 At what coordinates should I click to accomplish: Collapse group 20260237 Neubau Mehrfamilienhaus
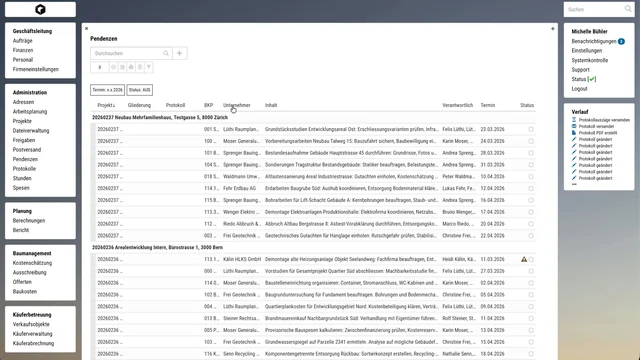coord(160,117)
